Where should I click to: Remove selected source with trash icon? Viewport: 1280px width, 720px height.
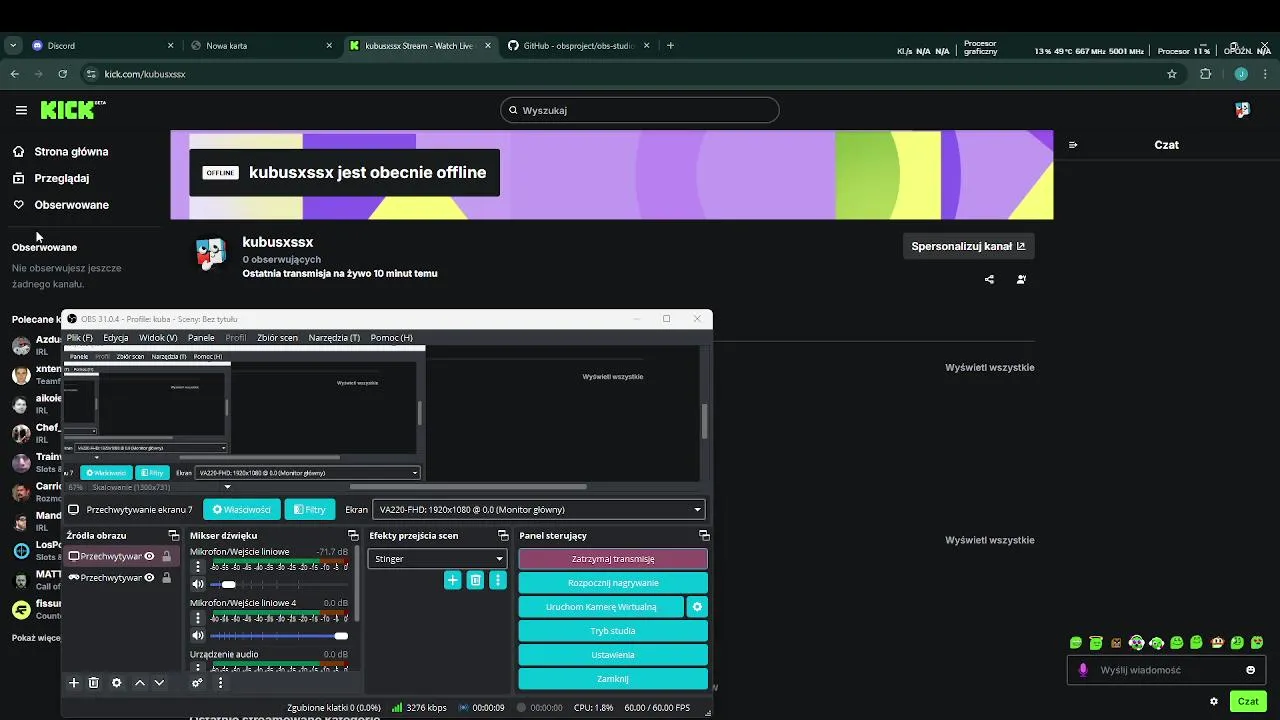[94, 683]
